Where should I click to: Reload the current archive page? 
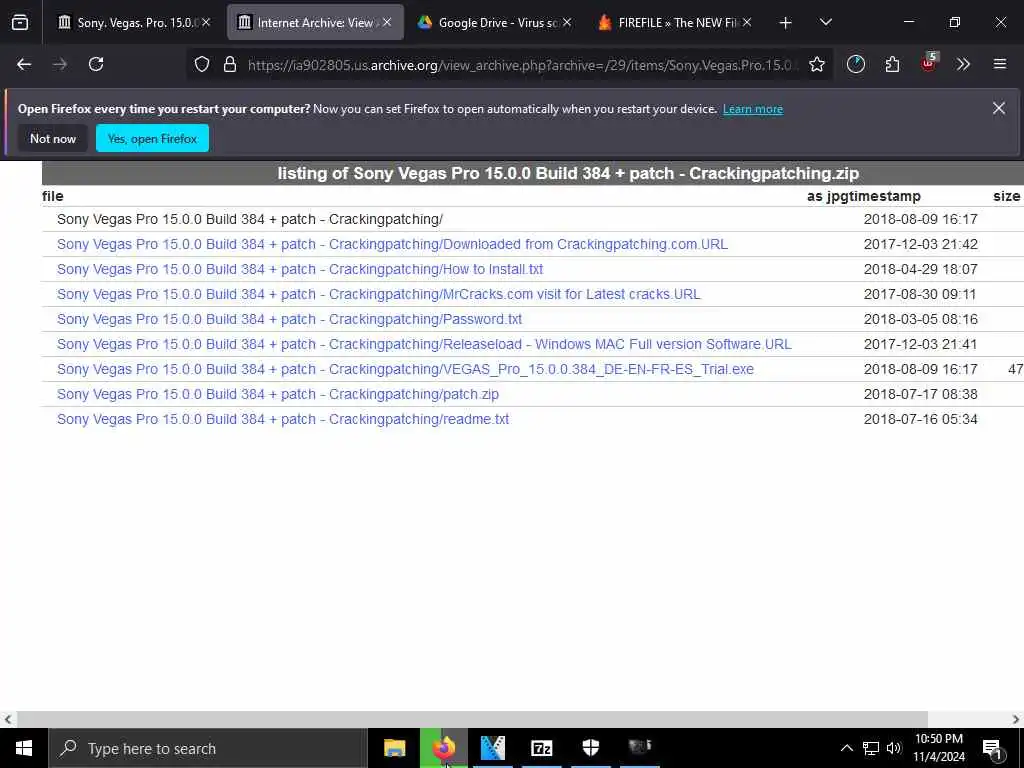tap(96, 64)
